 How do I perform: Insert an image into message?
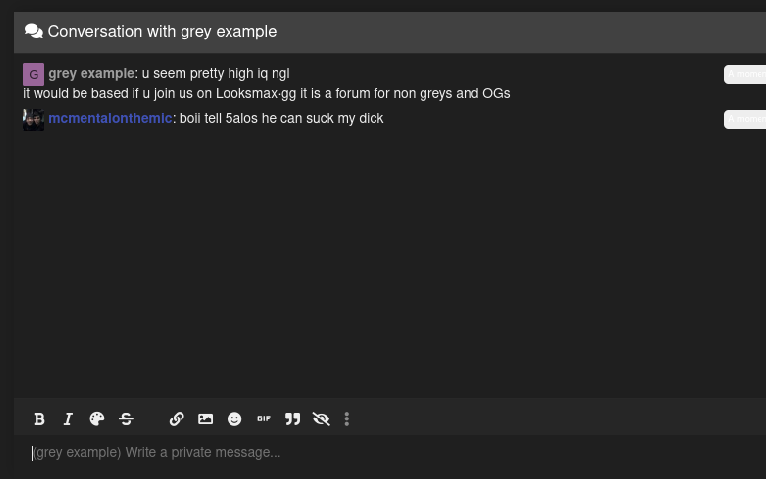coord(205,419)
